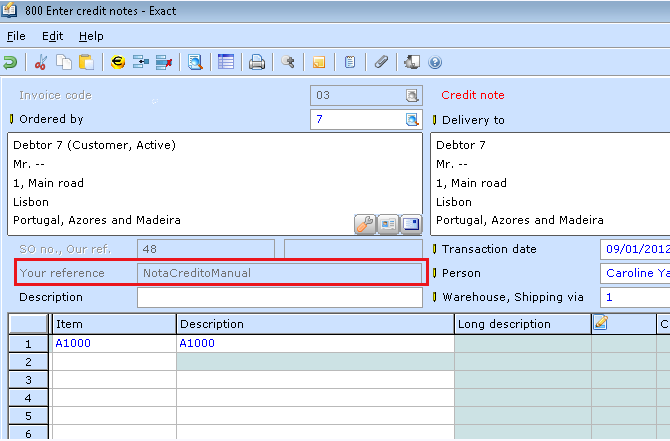Click the Transaction date field 09/01/2012

point(635,249)
